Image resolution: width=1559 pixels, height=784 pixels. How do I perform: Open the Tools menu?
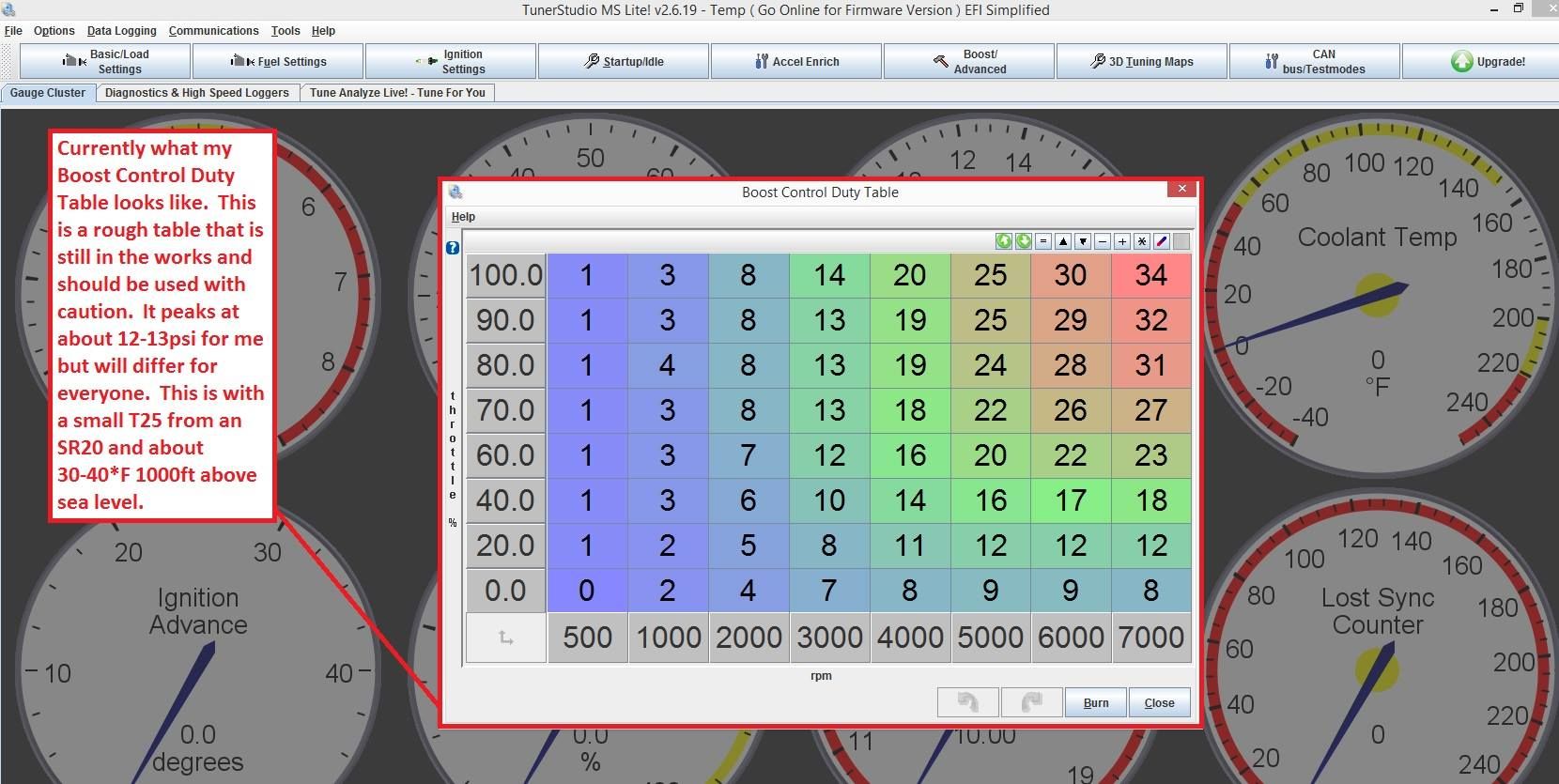286,31
